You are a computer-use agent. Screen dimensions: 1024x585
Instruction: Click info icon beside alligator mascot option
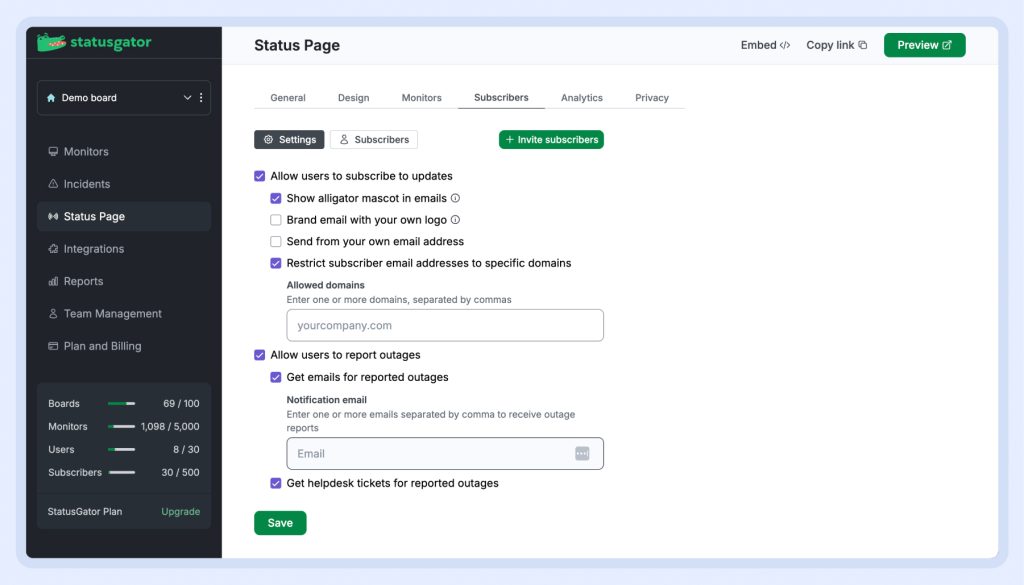(x=455, y=198)
